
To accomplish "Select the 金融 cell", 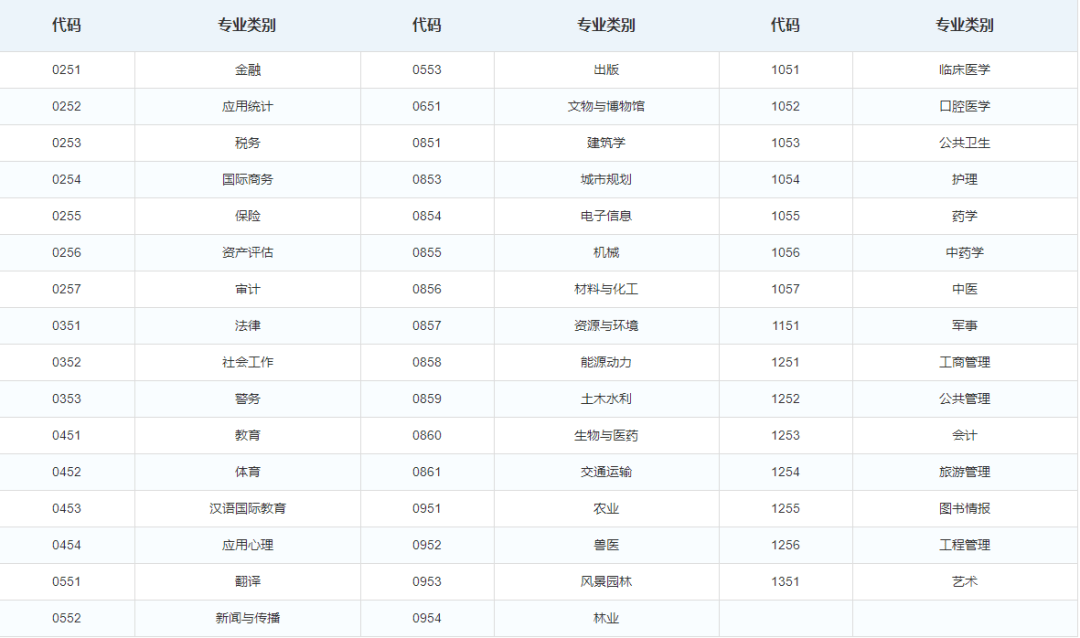I will tap(247, 70).
